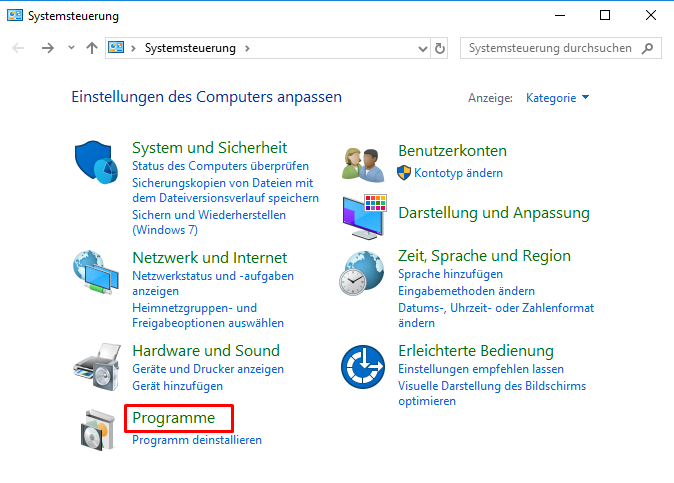Open Hardware und Sound category
The height and width of the screenshot is (483, 674).
(206, 351)
